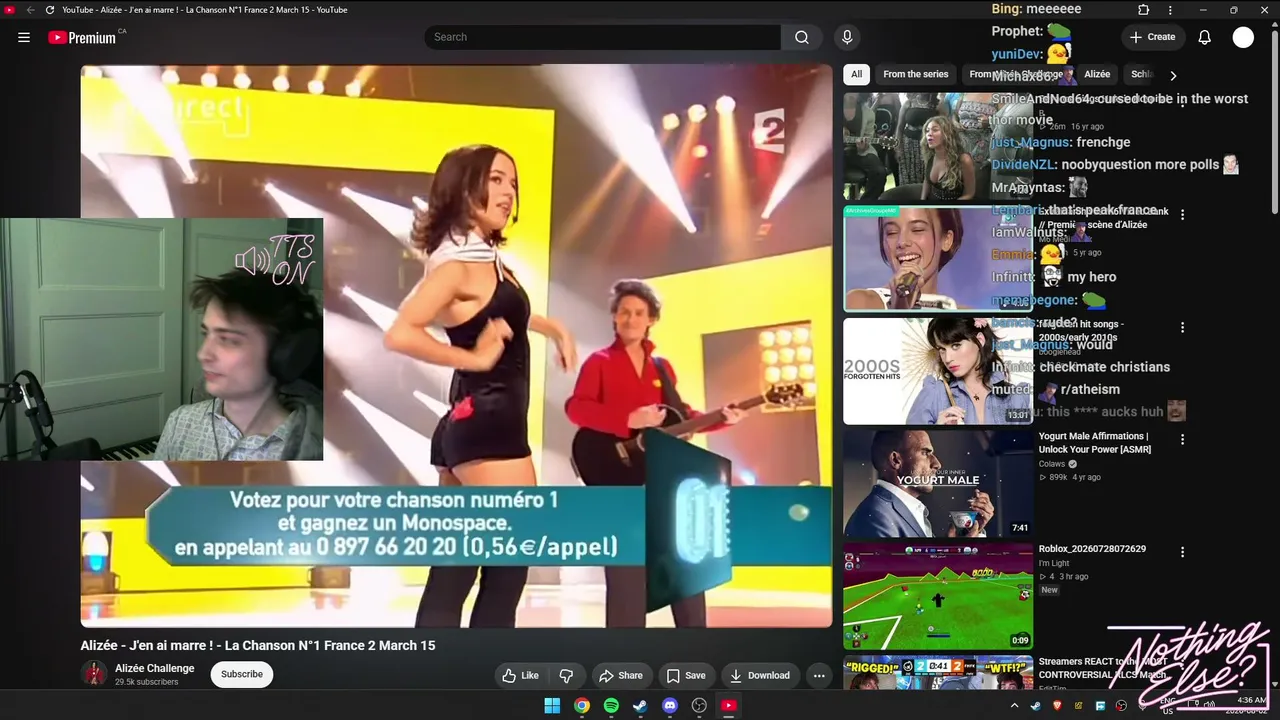Like the Alizée video
The height and width of the screenshot is (720, 1280).
(521, 675)
